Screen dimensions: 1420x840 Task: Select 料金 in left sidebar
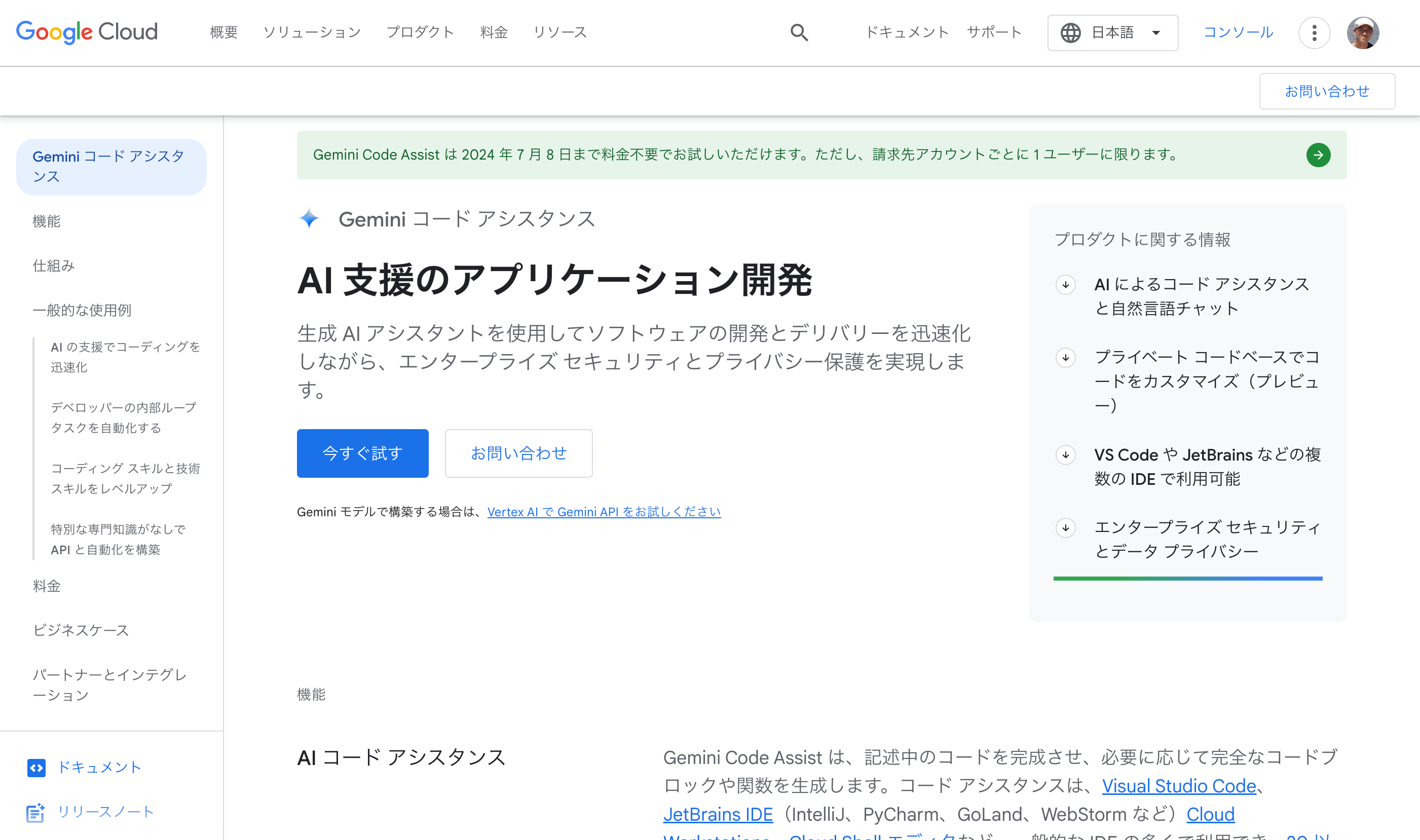click(47, 586)
